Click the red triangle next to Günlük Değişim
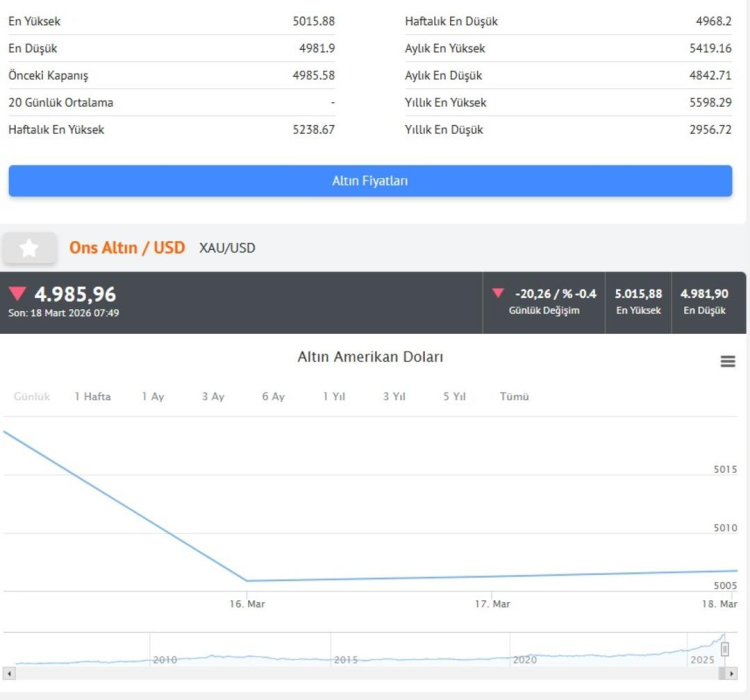The width and height of the screenshot is (750, 700). coord(498,293)
